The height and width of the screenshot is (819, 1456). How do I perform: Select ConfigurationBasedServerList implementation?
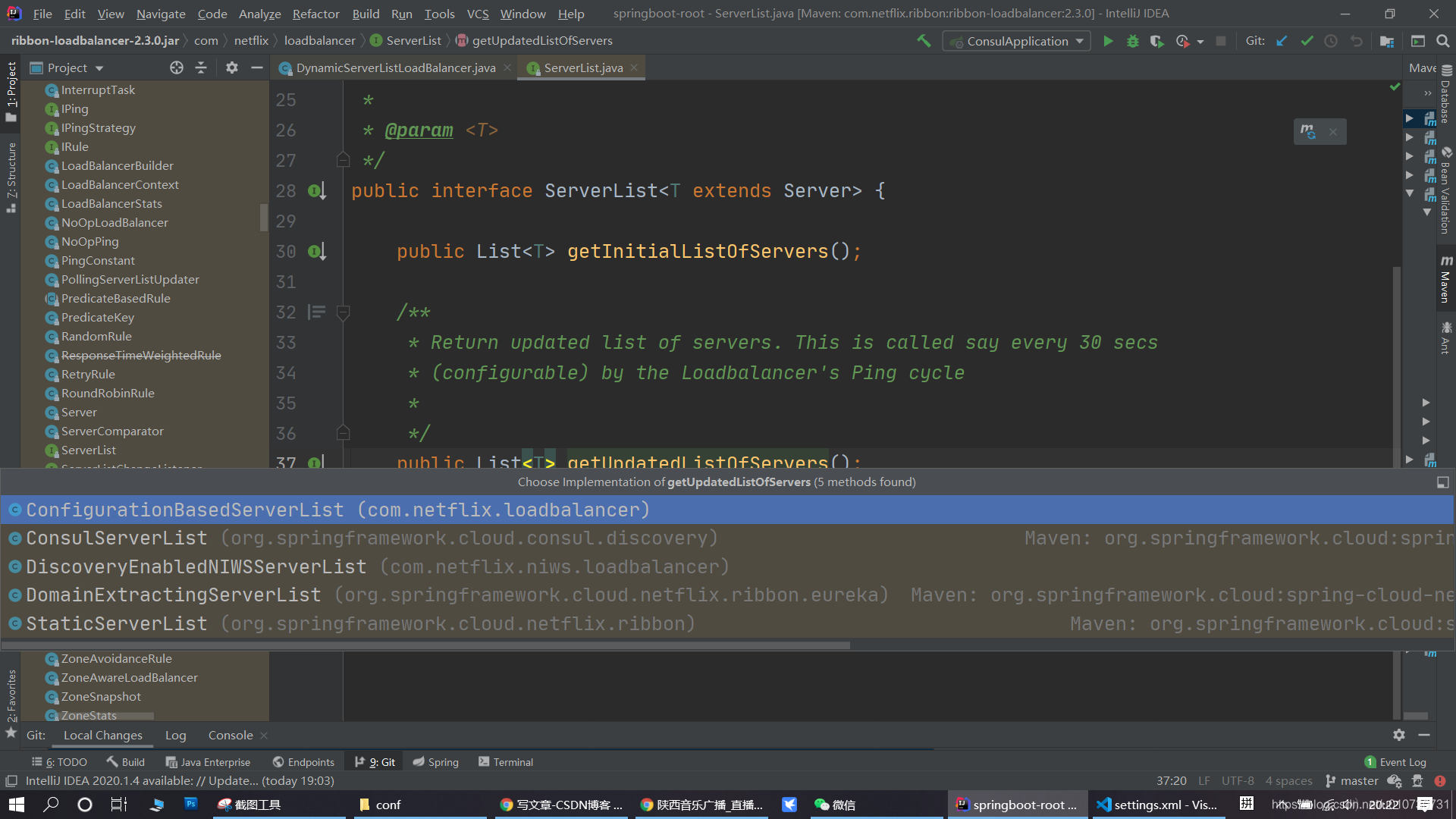[728, 510]
